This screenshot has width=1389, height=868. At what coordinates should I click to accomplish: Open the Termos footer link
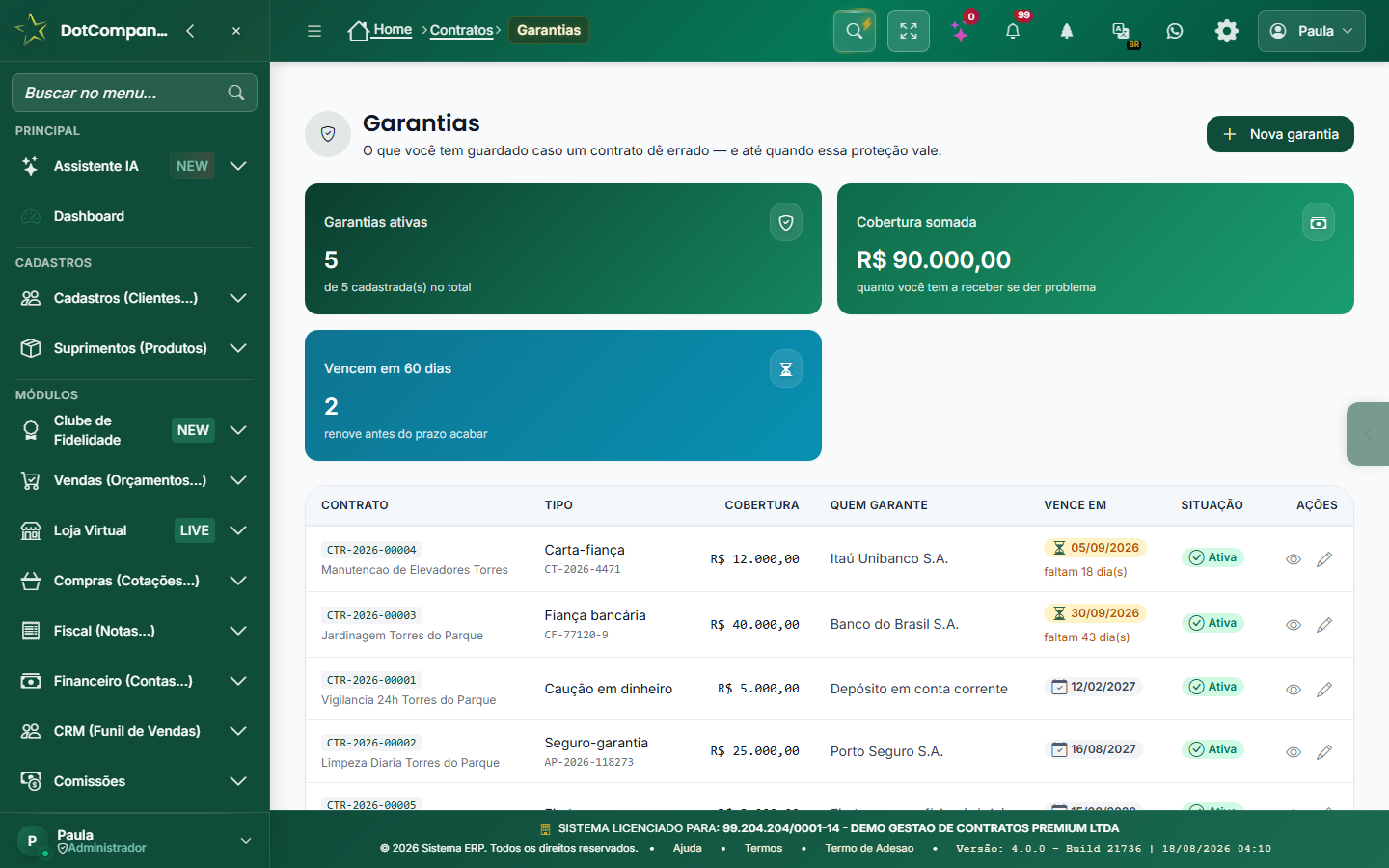click(763, 848)
